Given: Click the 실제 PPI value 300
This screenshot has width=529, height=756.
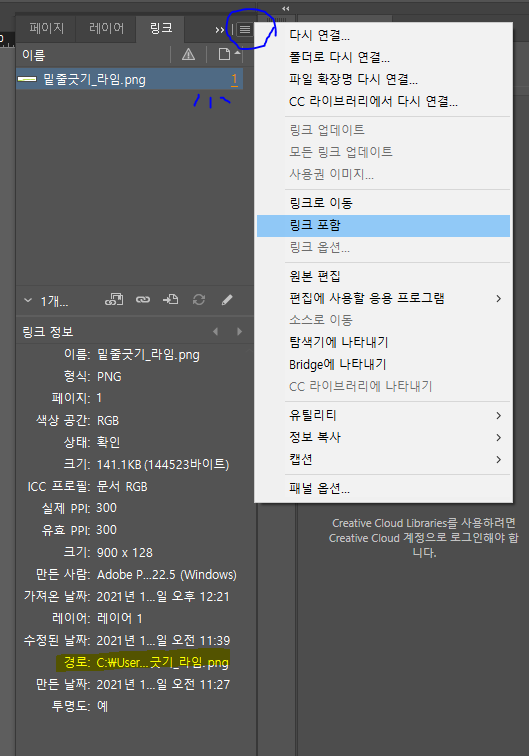Looking at the screenshot, I should coord(107,508).
